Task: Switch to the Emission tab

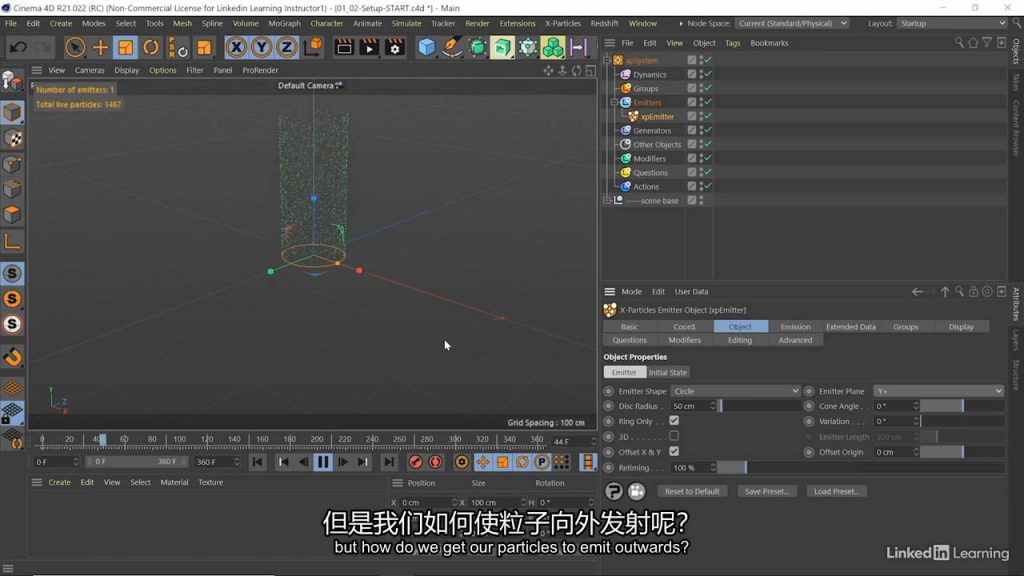Action: (x=795, y=327)
